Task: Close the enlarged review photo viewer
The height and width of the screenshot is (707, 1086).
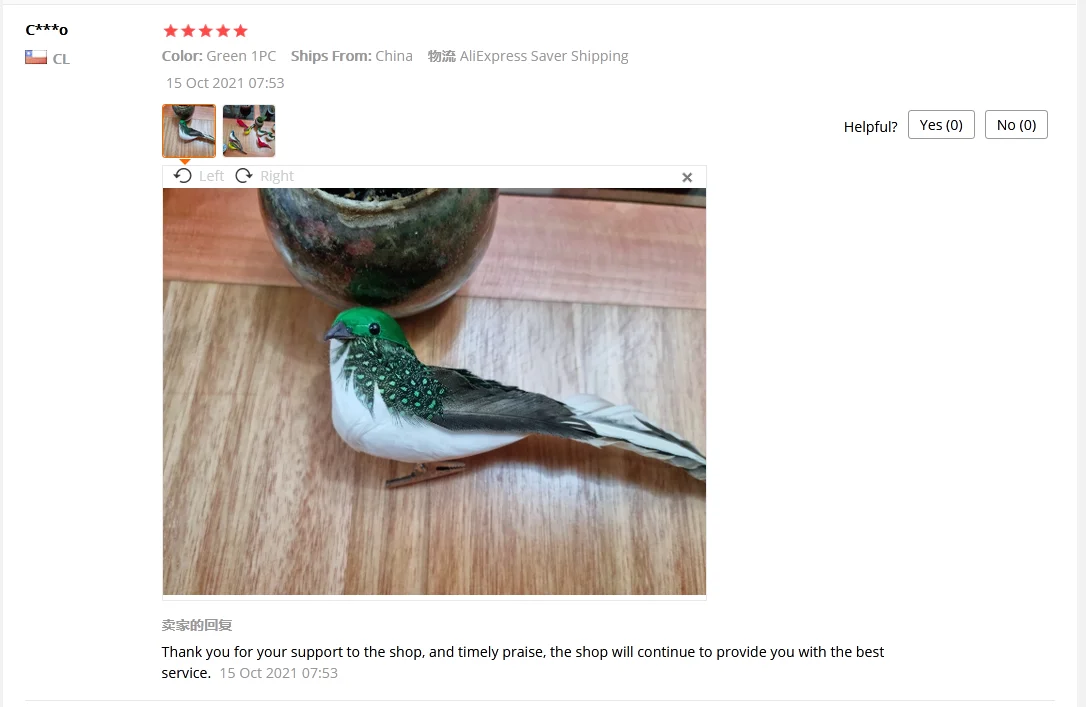Action: pyautogui.click(x=687, y=178)
